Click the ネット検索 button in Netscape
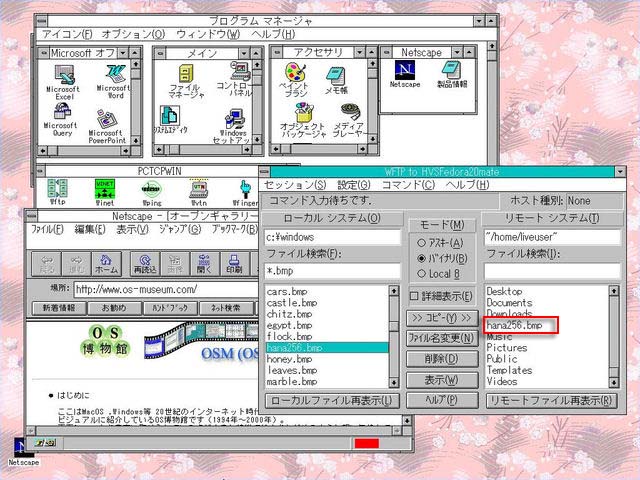Screen dimensions: 640x480 (226, 308)
